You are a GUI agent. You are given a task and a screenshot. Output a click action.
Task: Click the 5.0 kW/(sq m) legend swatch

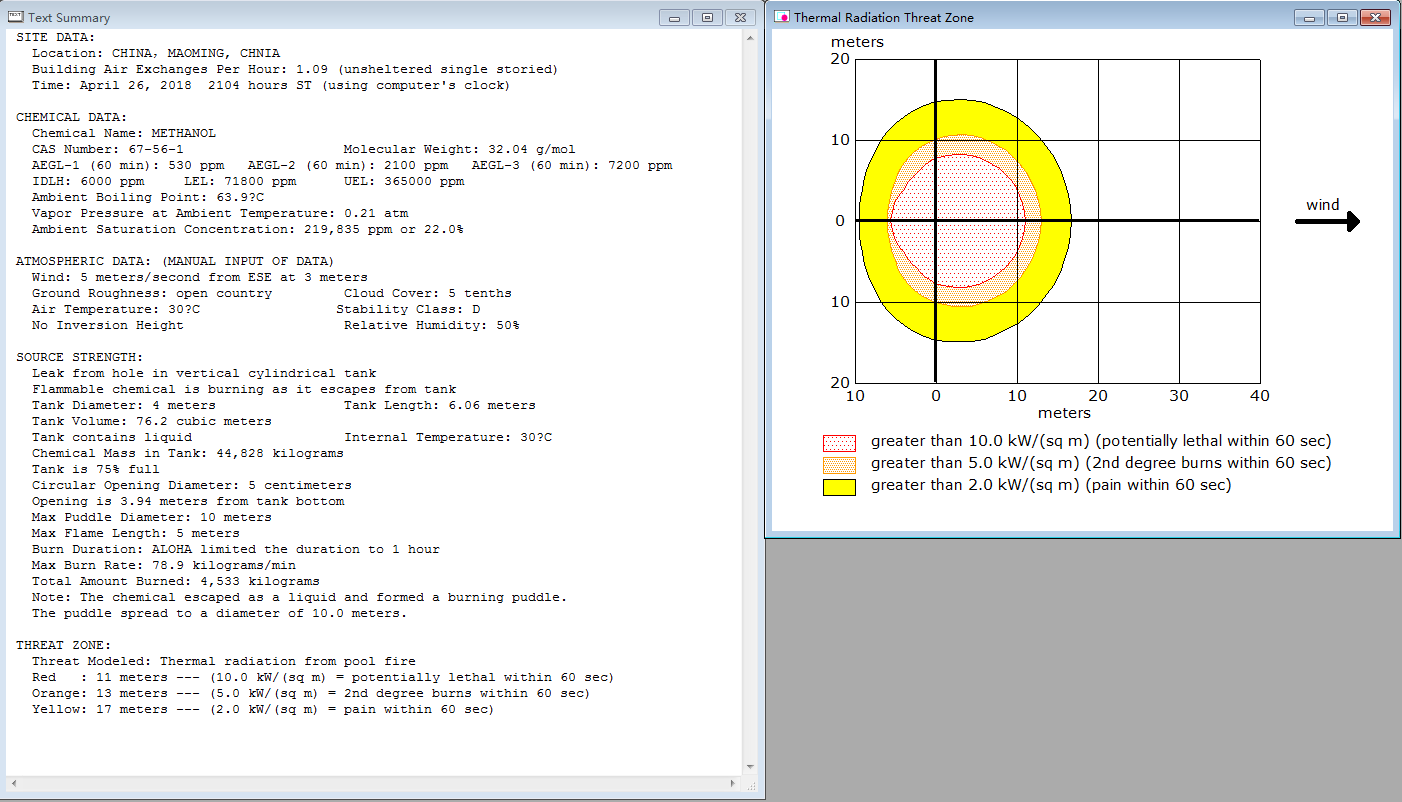pyautogui.click(x=839, y=464)
